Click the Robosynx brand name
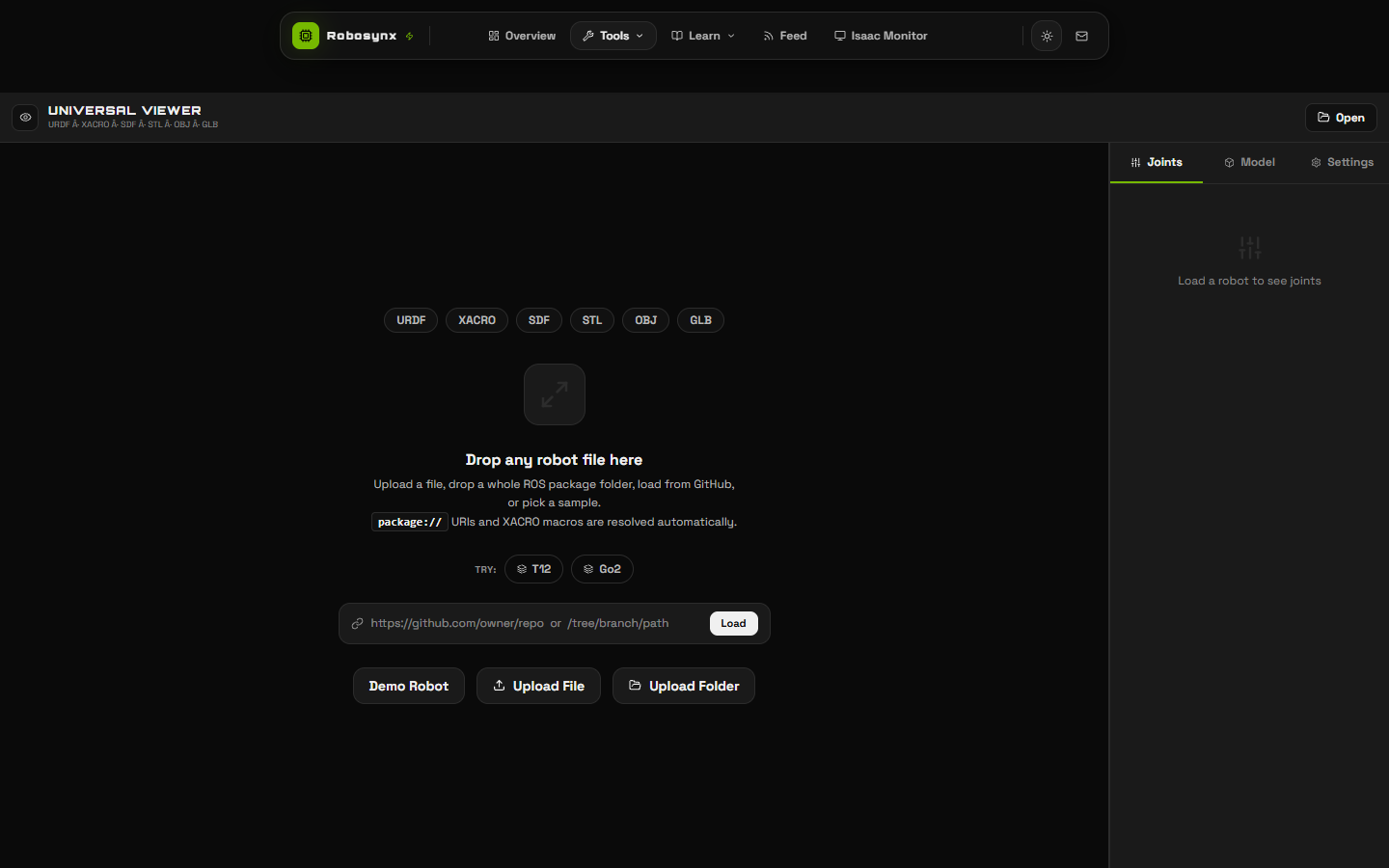Screen dimensions: 1389x868 tap(362, 36)
